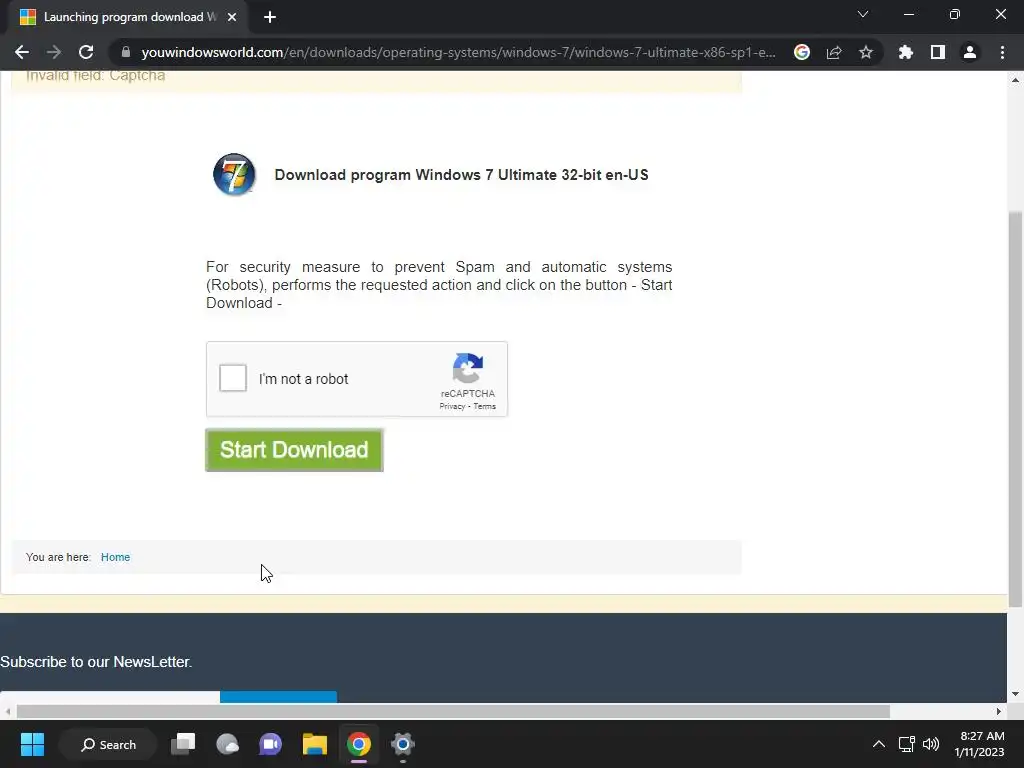1024x768 pixels.
Task: Close the Launching program download tab
Action: click(x=232, y=17)
